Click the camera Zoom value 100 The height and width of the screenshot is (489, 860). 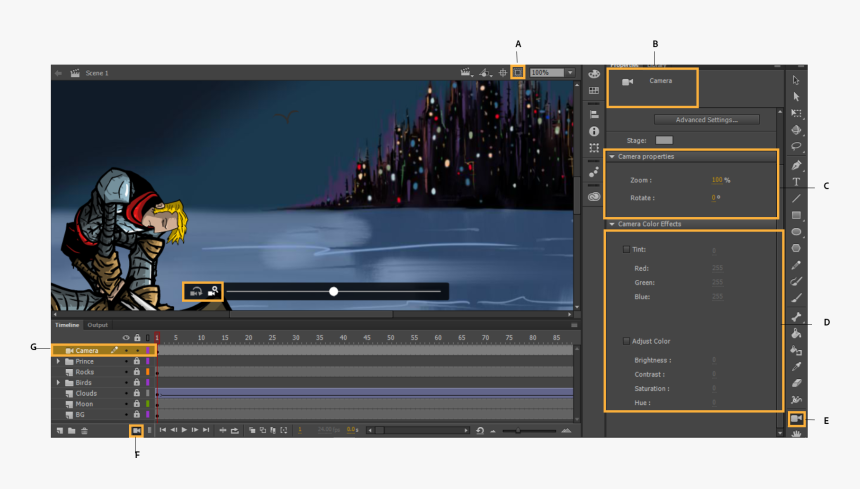click(x=717, y=180)
